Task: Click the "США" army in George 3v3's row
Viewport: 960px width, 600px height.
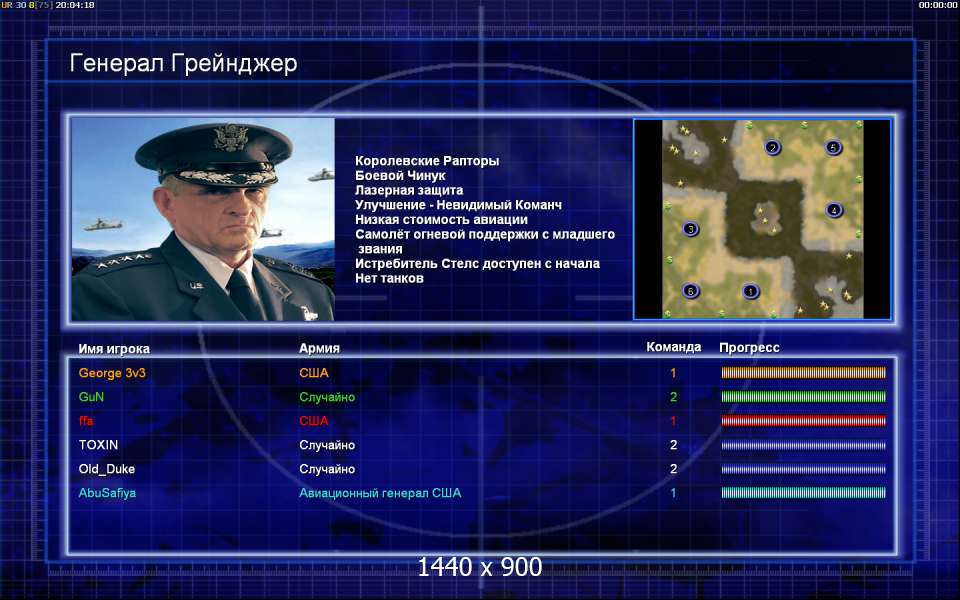Action: click(313, 373)
